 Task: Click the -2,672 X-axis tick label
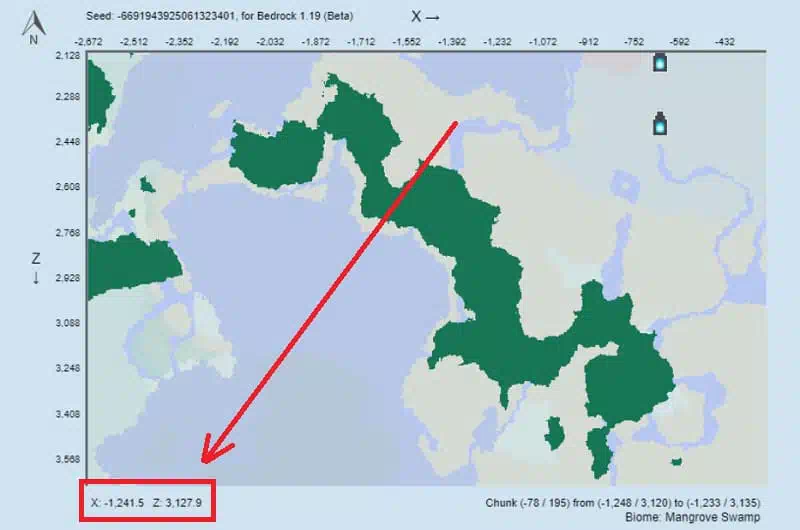pos(88,42)
